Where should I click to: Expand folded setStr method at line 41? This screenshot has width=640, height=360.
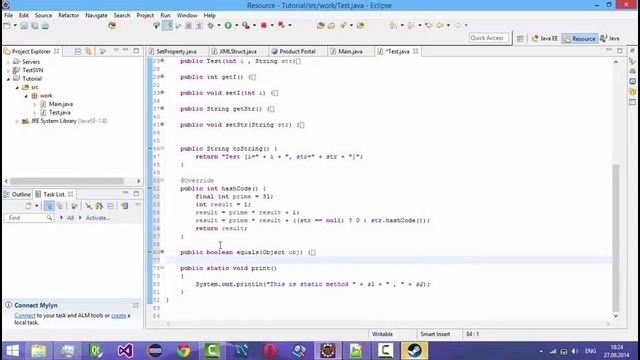click(x=162, y=124)
